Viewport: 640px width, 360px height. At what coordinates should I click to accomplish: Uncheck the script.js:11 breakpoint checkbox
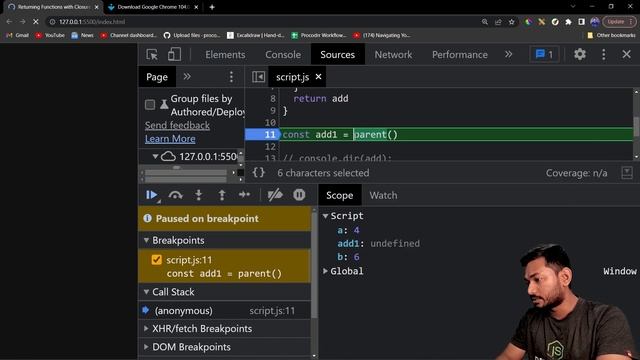156,260
